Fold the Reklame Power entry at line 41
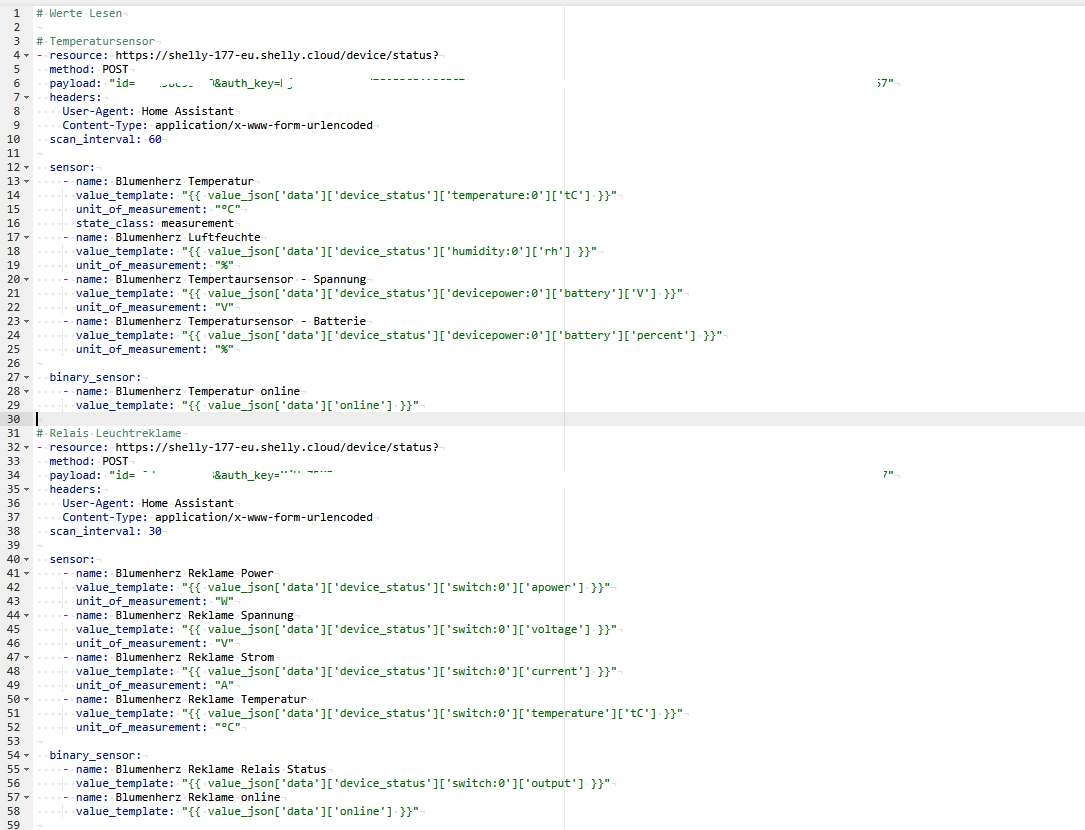 point(26,573)
